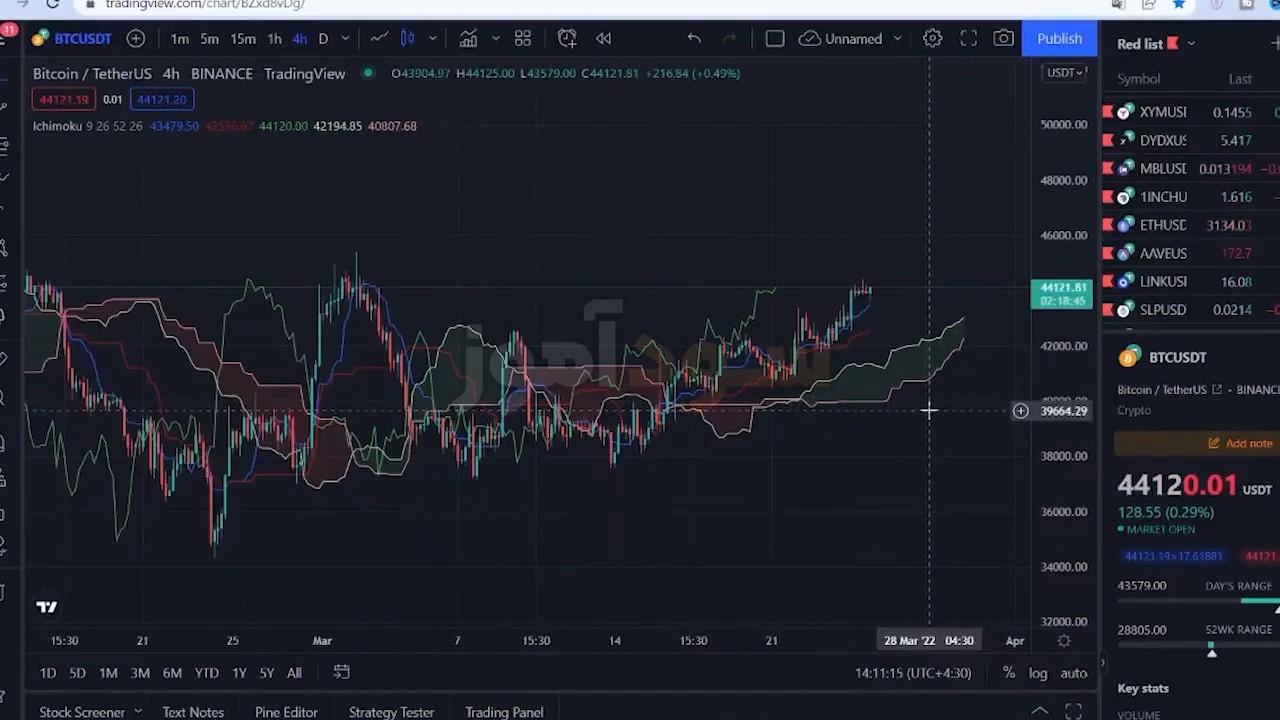Image resolution: width=1280 pixels, height=720 pixels.
Task: Open the Indicators chart icon
Action: [468, 39]
